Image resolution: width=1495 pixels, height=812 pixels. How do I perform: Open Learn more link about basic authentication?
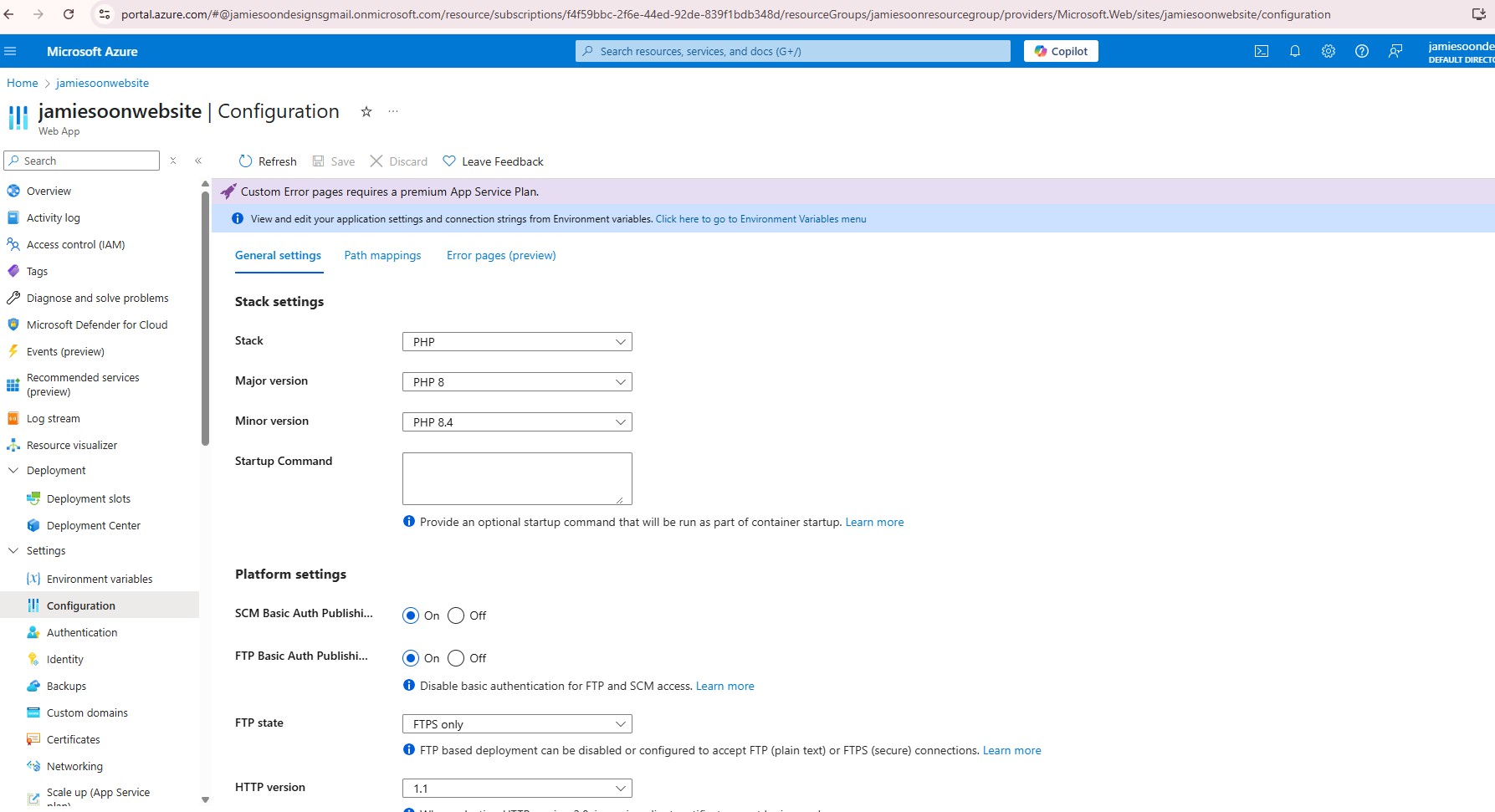(x=724, y=686)
